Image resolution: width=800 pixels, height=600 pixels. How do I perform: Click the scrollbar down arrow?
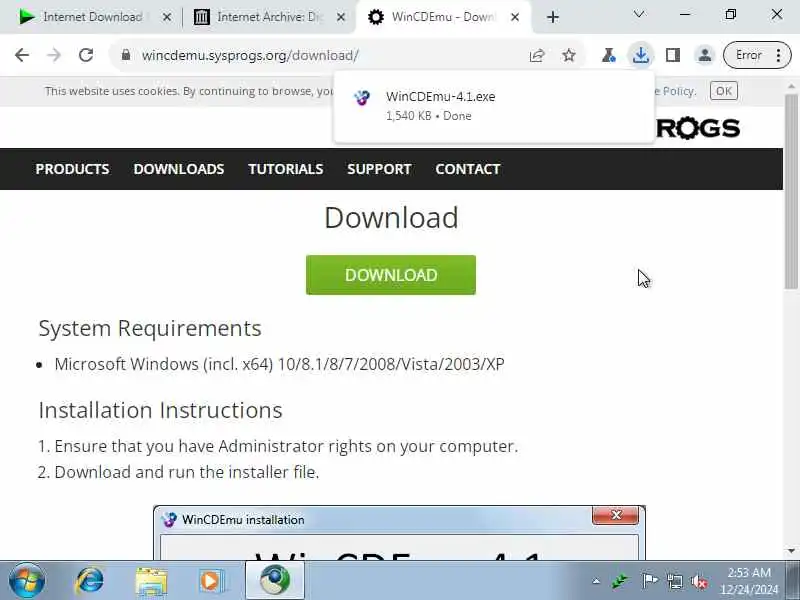point(791,551)
